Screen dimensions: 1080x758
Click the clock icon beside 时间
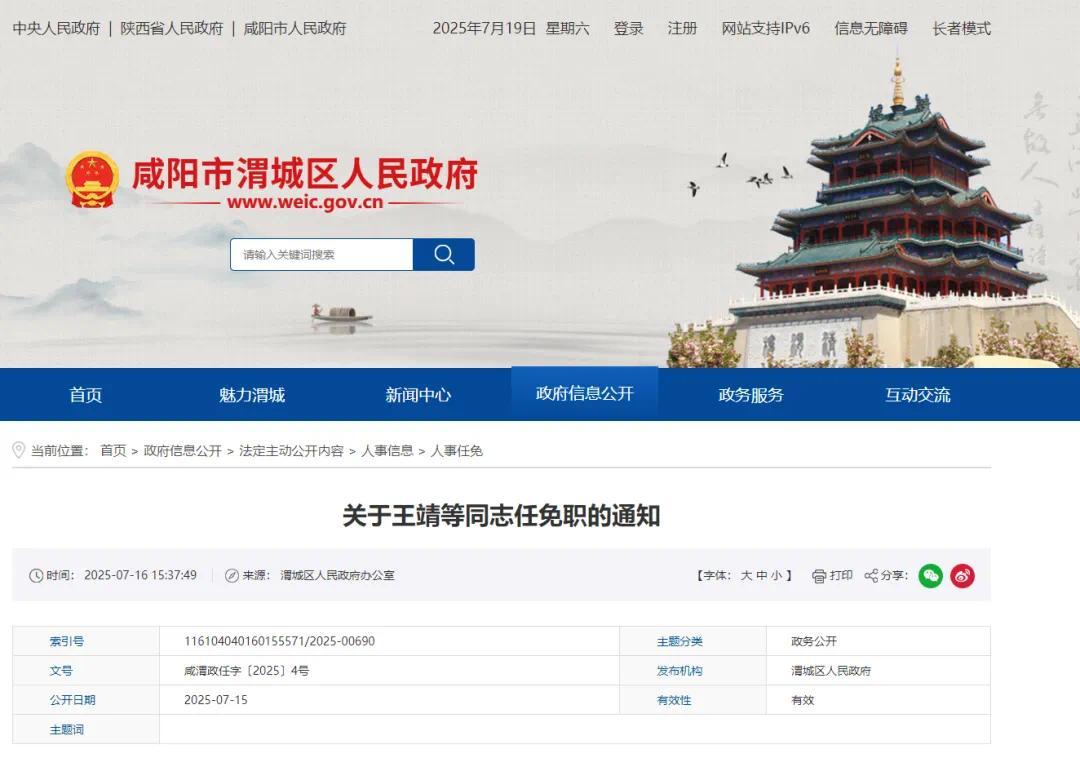click(x=37, y=575)
